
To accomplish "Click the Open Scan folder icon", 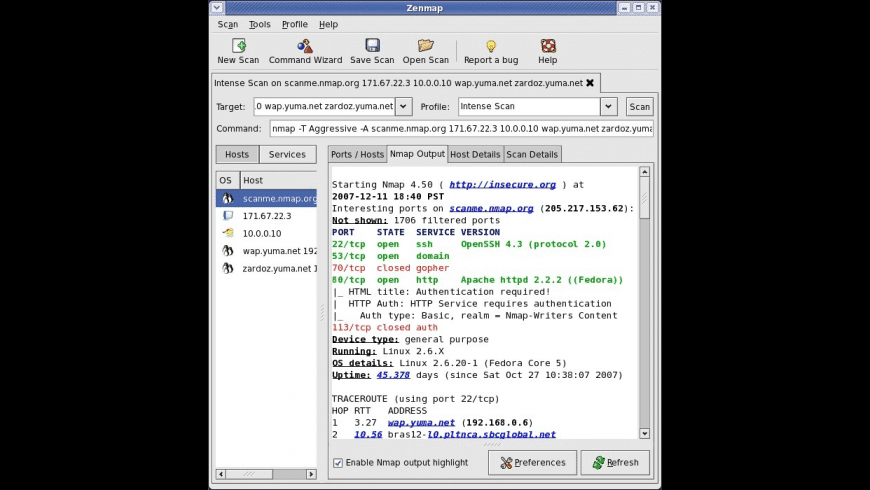I will click(x=426, y=45).
